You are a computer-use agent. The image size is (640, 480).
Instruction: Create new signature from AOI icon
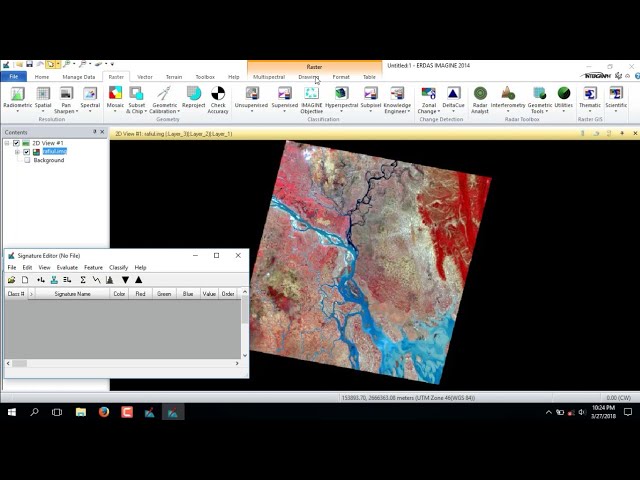41,280
